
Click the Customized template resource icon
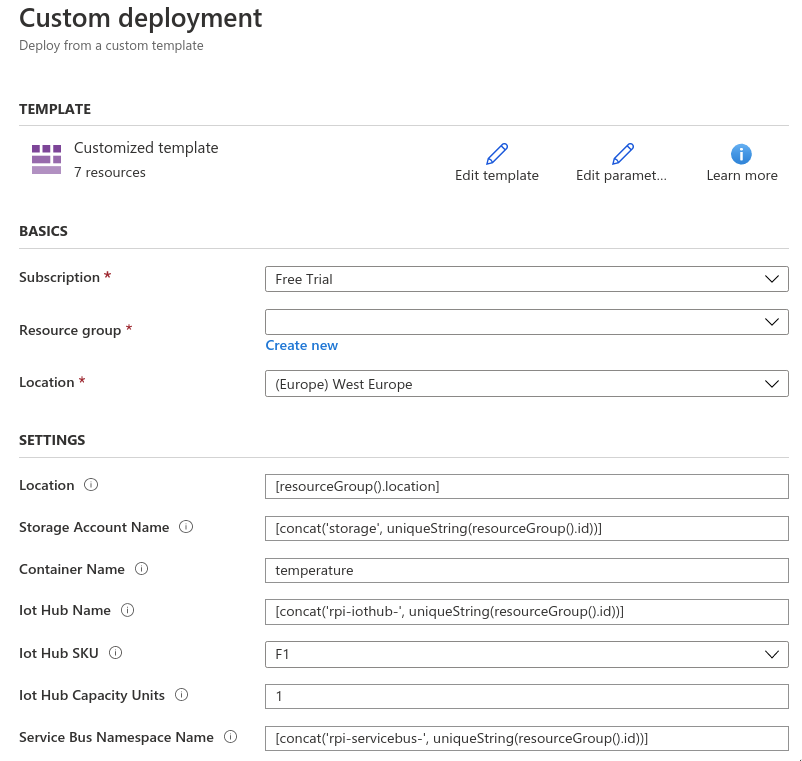[46, 159]
